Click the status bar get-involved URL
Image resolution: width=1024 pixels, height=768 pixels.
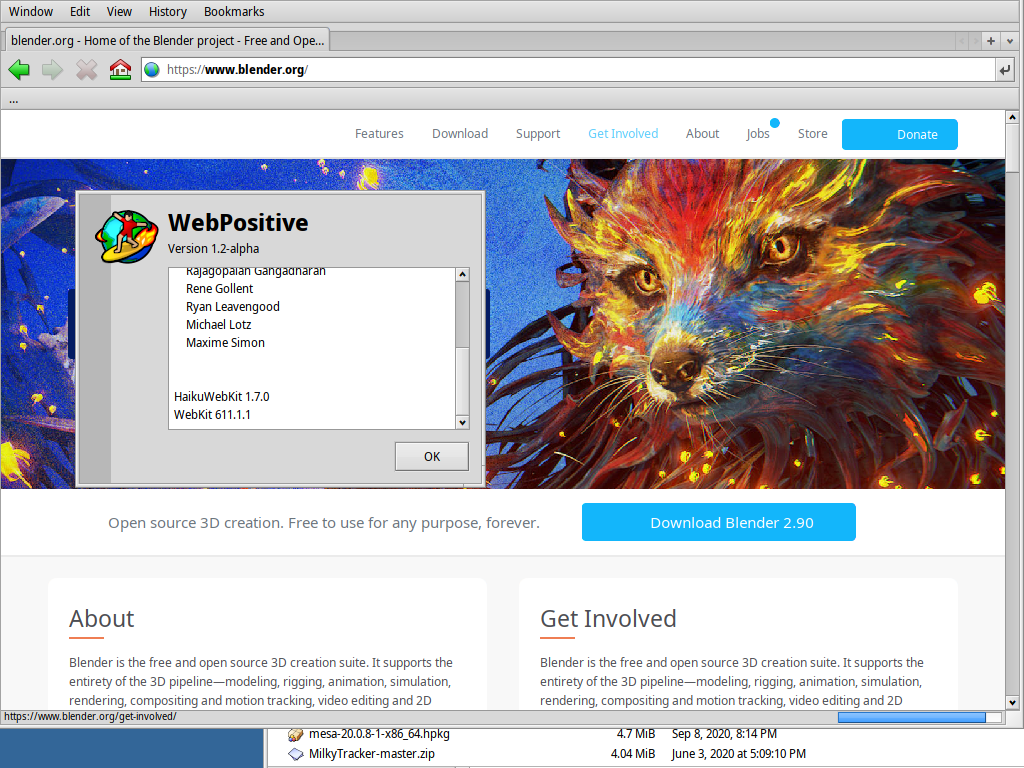point(90,716)
